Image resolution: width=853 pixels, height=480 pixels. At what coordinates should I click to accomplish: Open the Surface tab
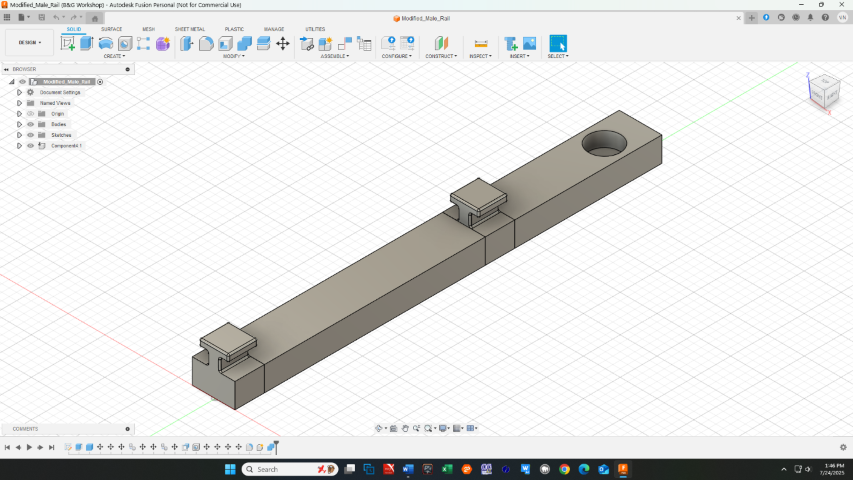pos(111,29)
